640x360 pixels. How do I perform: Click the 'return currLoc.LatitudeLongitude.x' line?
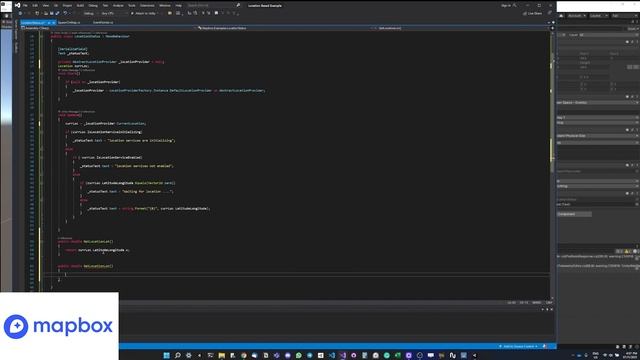97,250
